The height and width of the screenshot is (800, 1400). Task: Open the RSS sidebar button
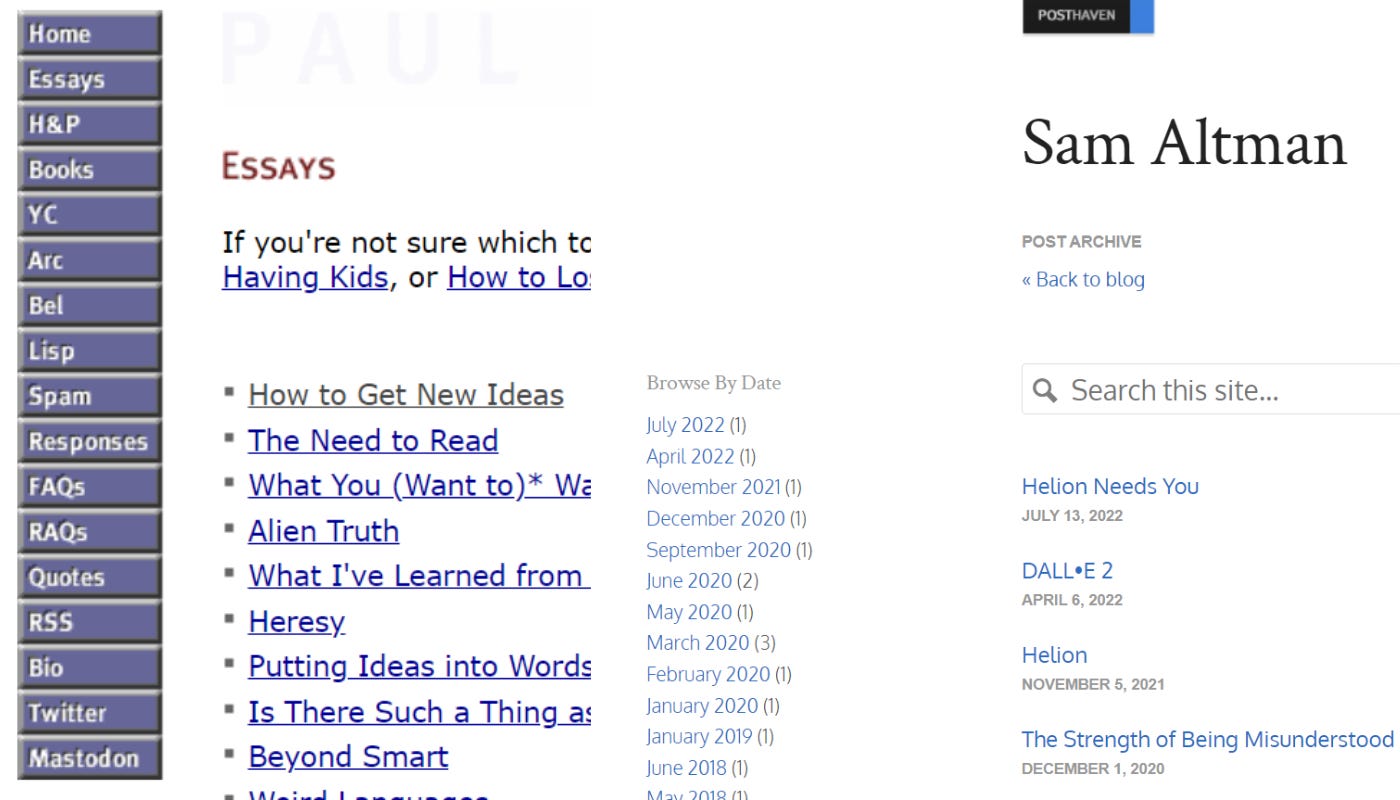[x=90, y=622]
